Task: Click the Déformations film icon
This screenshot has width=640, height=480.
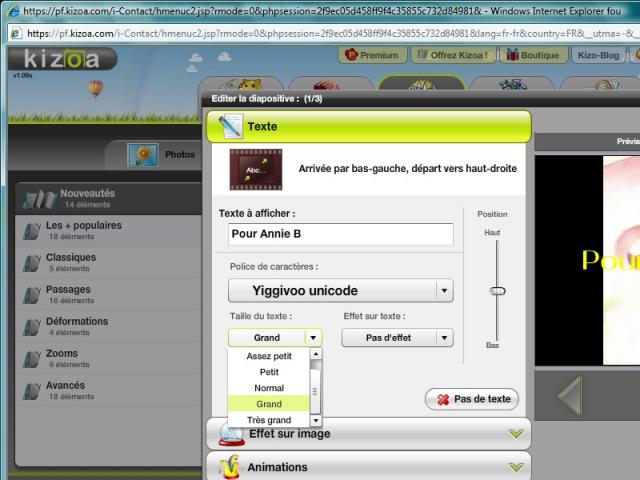Action: pyautogui.click(x=32, y=327)
